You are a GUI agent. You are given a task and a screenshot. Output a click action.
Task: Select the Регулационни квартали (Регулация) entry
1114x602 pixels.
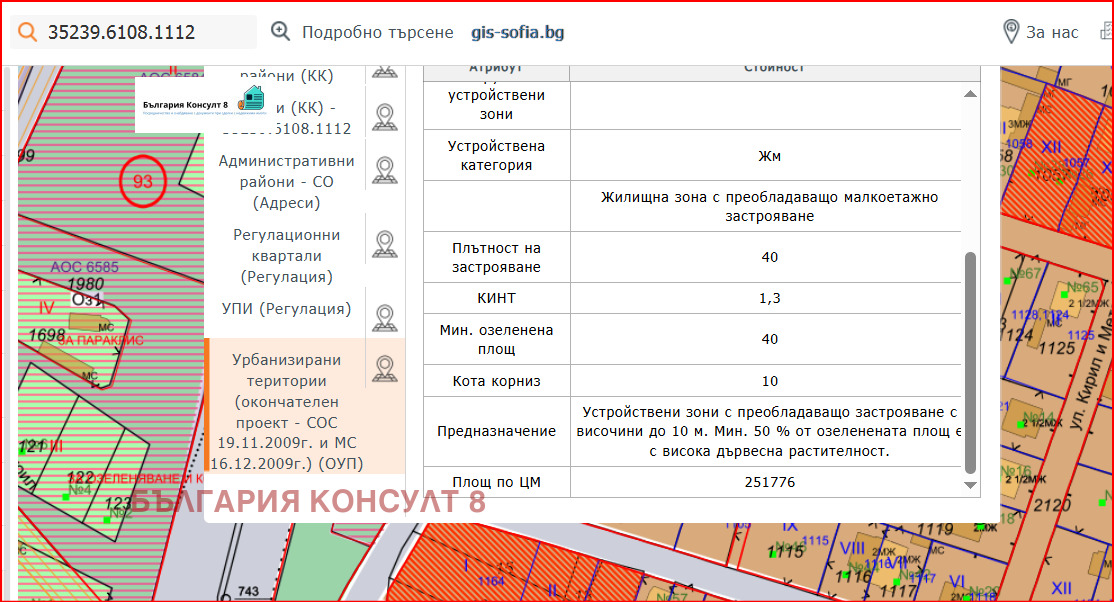(287, 252)
